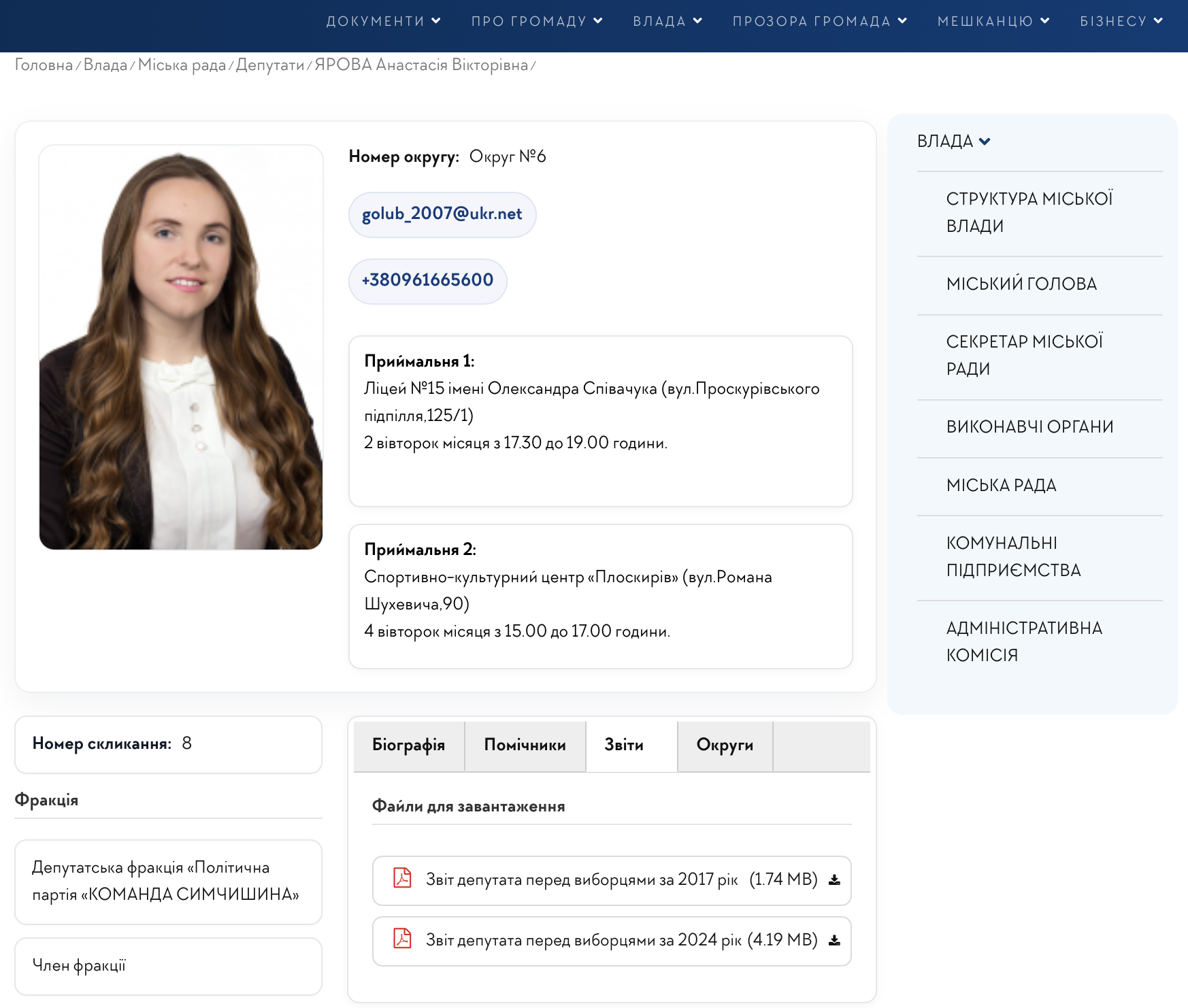Download the 2017 report via arrow icon

pos(834,880)
